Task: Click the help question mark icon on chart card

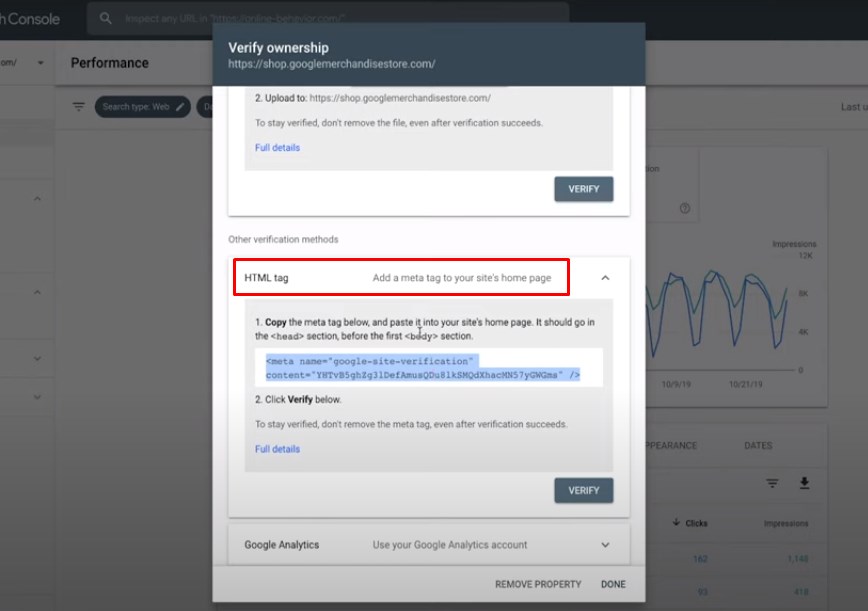Action: 685,208
